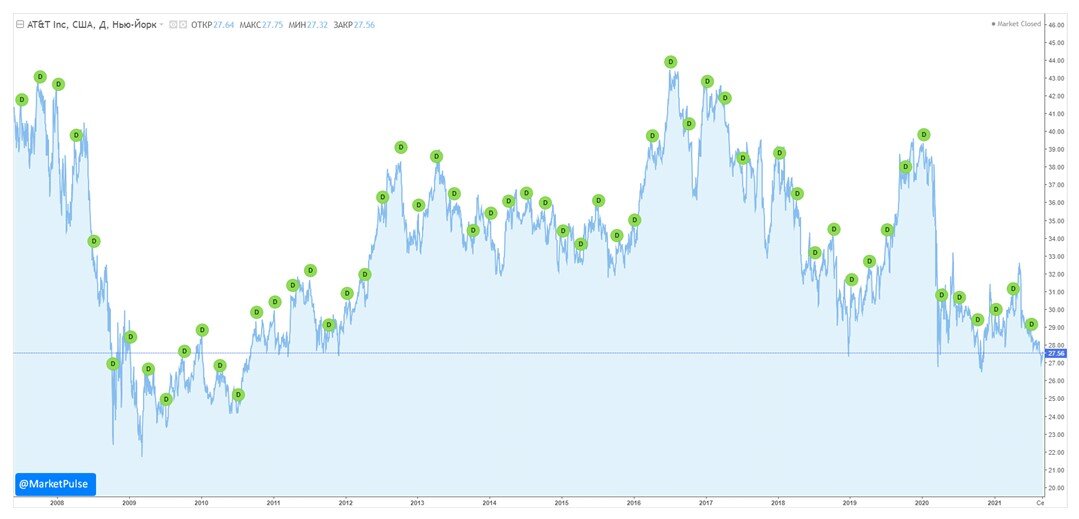
Task: Click the current price label 27.56 on axis
Action: click(1055, 353)
